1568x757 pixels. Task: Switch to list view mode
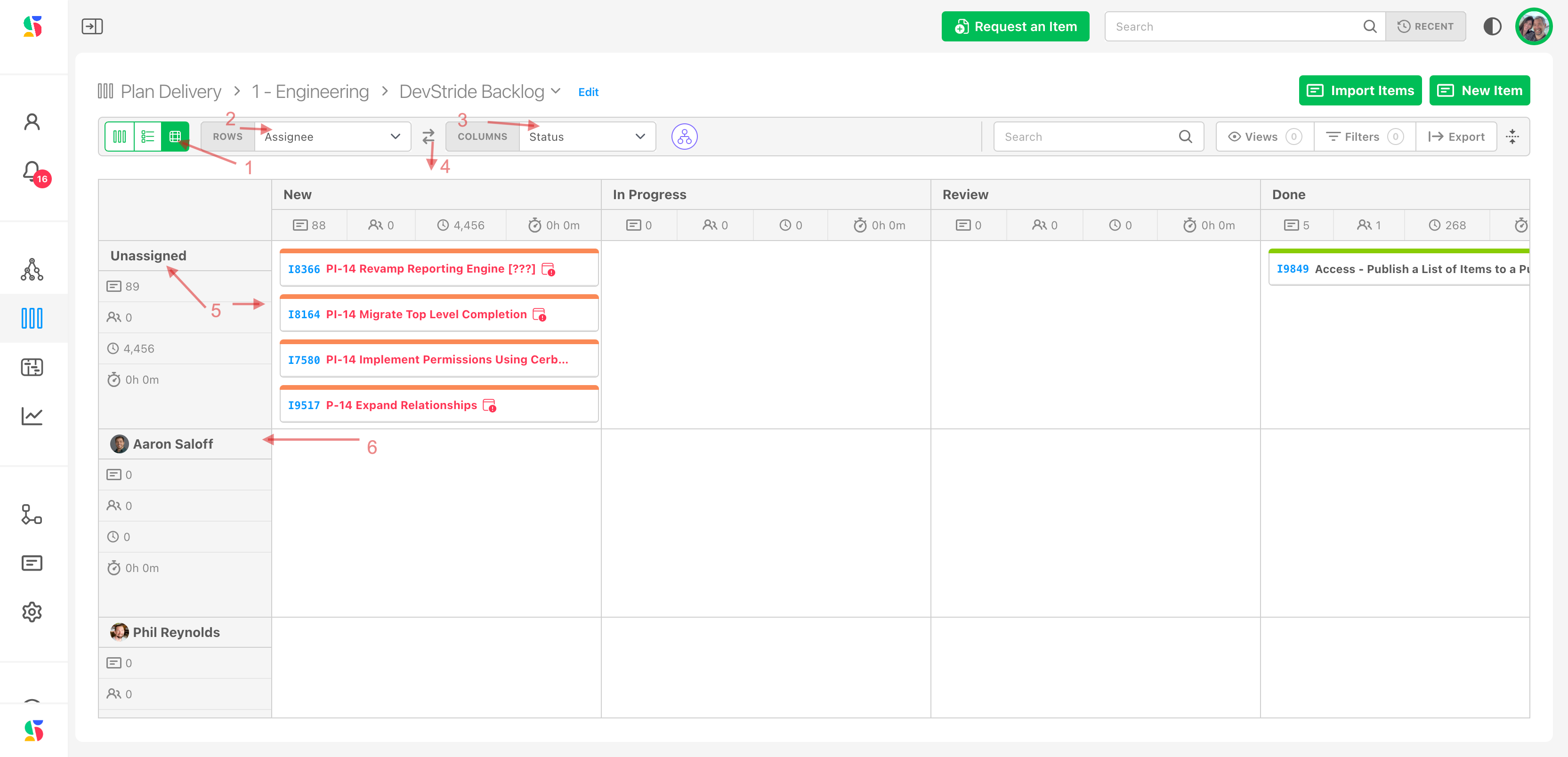pos(147,137)
